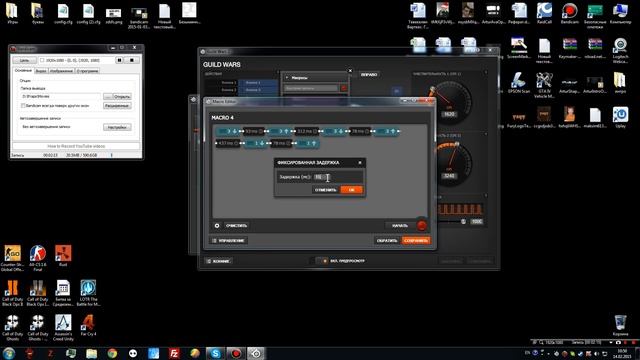Screen dimensions: 640x360
Task: Select the key 1 press-down block in the macro
Action: [256, 143]
